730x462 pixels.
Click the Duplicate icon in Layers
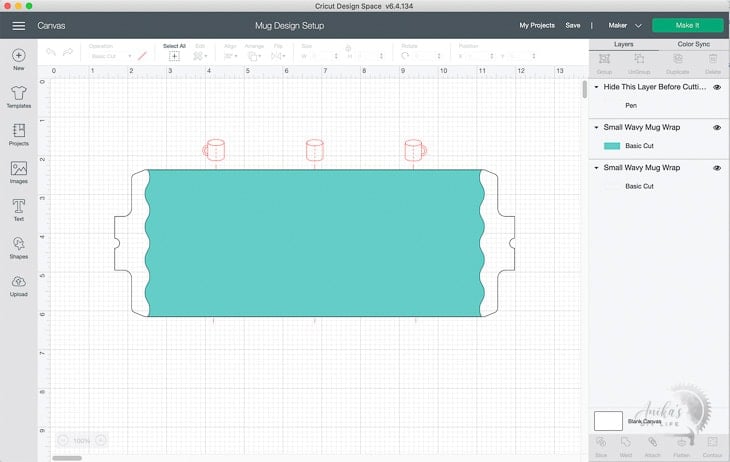click(x=678, y=59)
